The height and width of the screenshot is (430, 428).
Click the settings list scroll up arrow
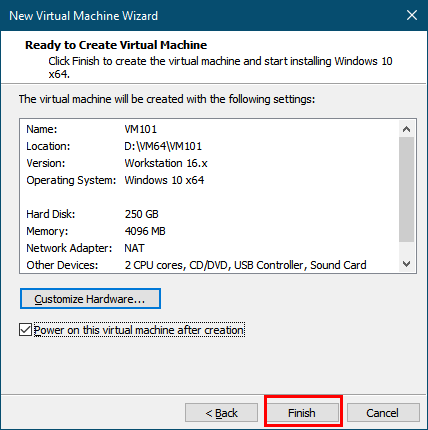pyautogui.click(x=406, y=129)
